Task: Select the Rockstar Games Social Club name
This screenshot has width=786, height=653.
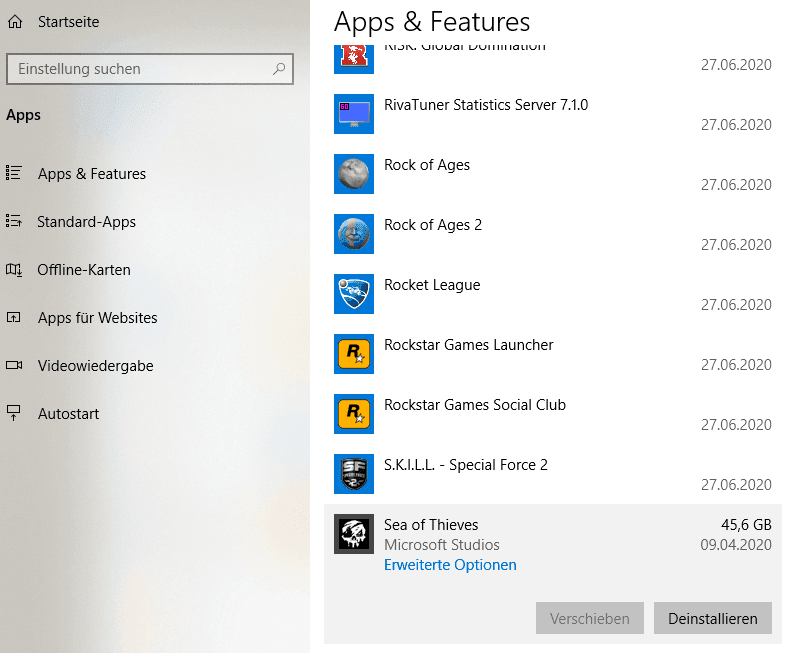Action: point(475,405)
